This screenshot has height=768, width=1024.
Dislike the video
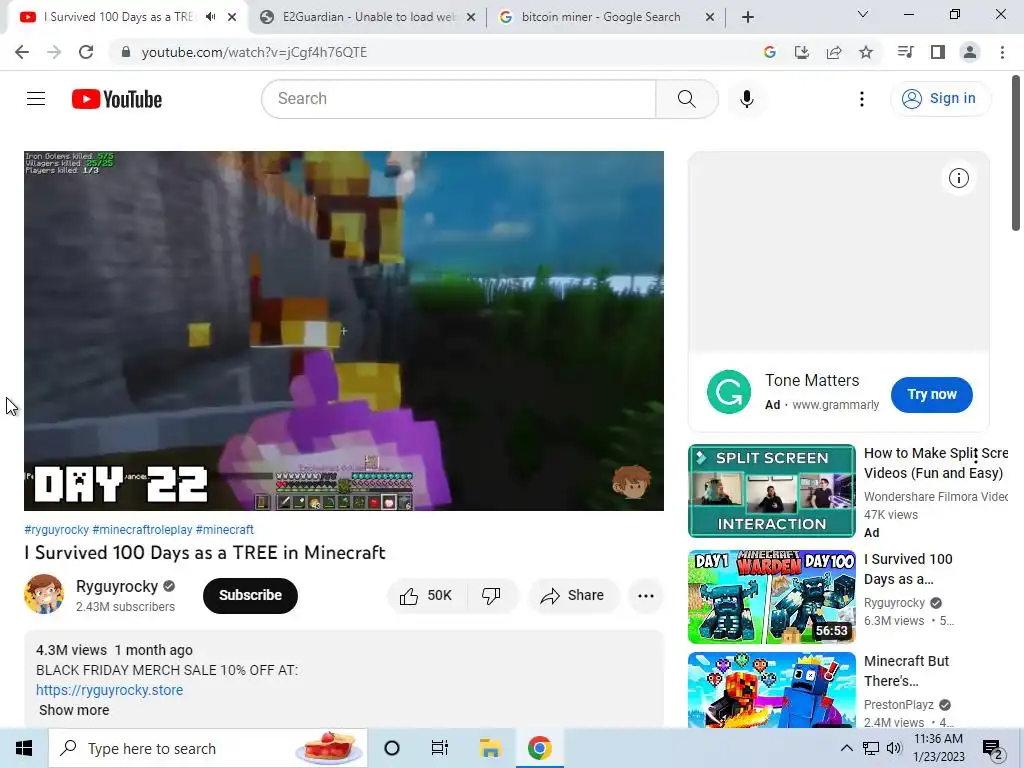click(491, 595)
